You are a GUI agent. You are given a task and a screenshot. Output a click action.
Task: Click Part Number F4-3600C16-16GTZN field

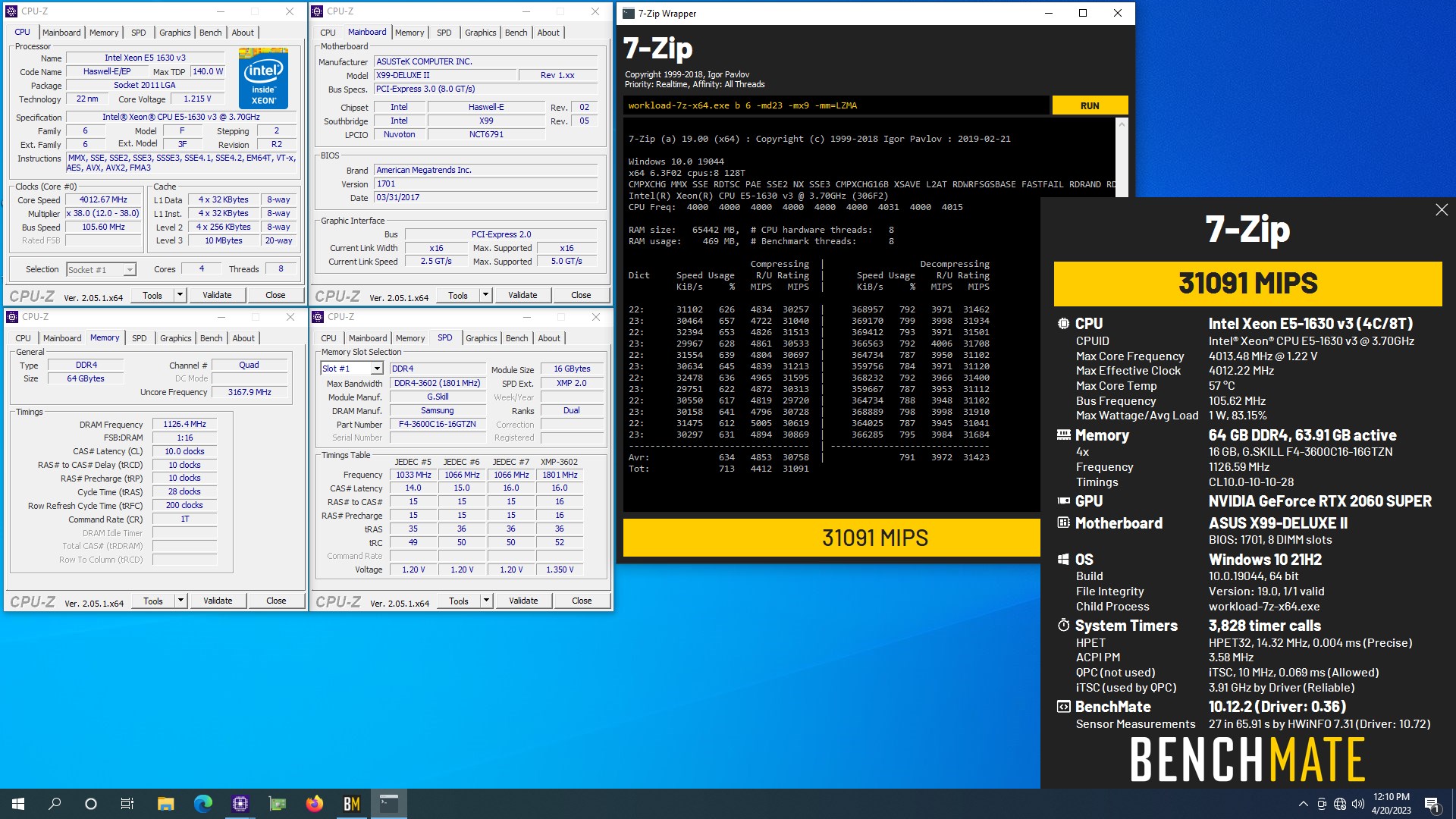pyautogui.click(x=438, y=424)
